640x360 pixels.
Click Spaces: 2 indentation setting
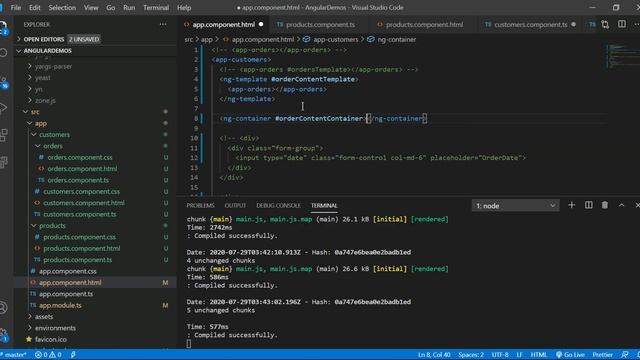tap(471, 355)
